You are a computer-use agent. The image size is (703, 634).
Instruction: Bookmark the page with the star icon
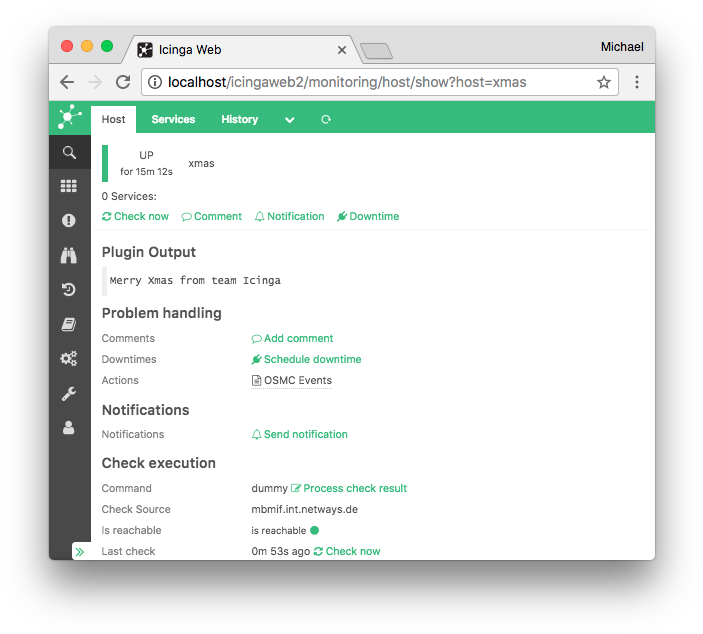pos(603,82)
